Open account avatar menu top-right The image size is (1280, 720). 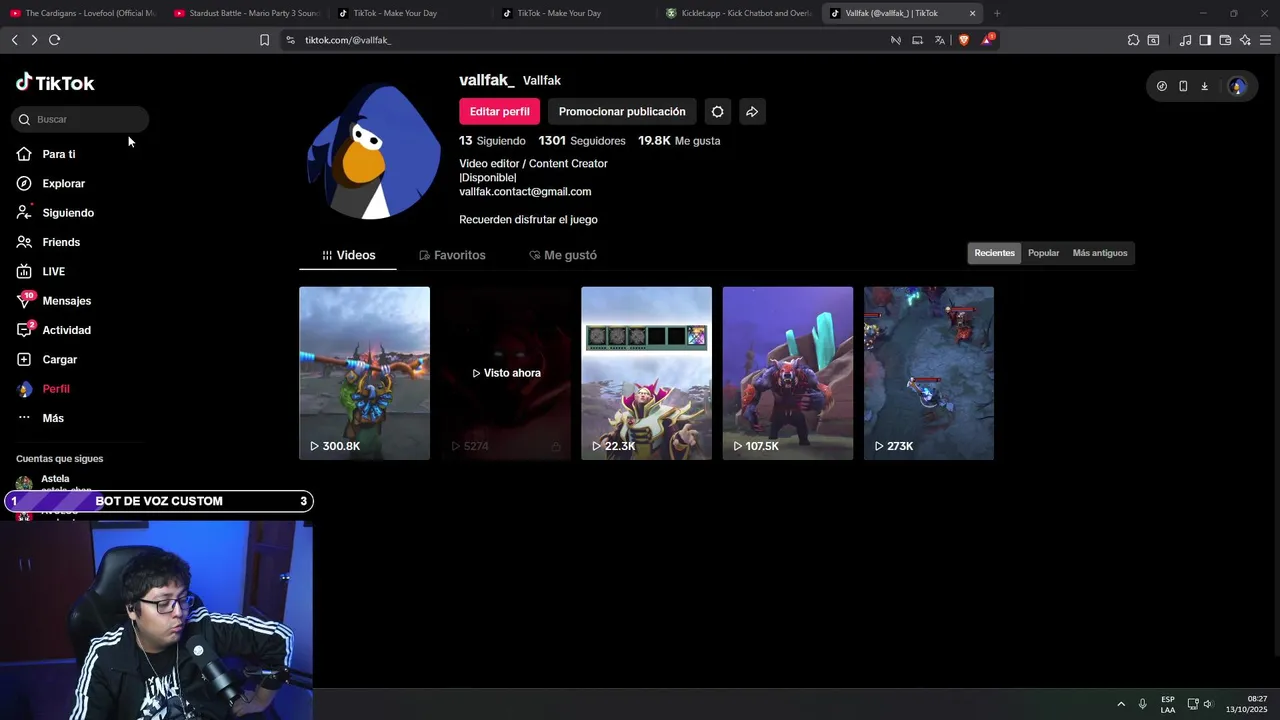point(1237,86)
